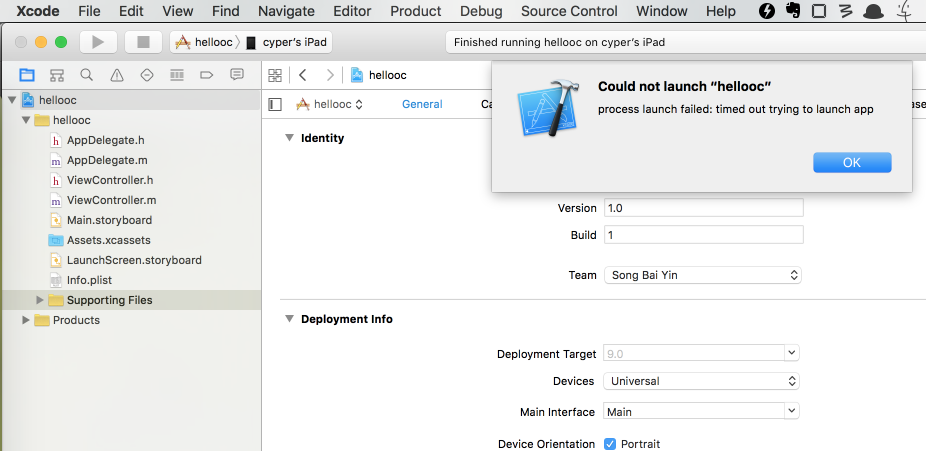
Task: Open the Team dropdown showing Song Bai Yin
Action: click(702, 275)
